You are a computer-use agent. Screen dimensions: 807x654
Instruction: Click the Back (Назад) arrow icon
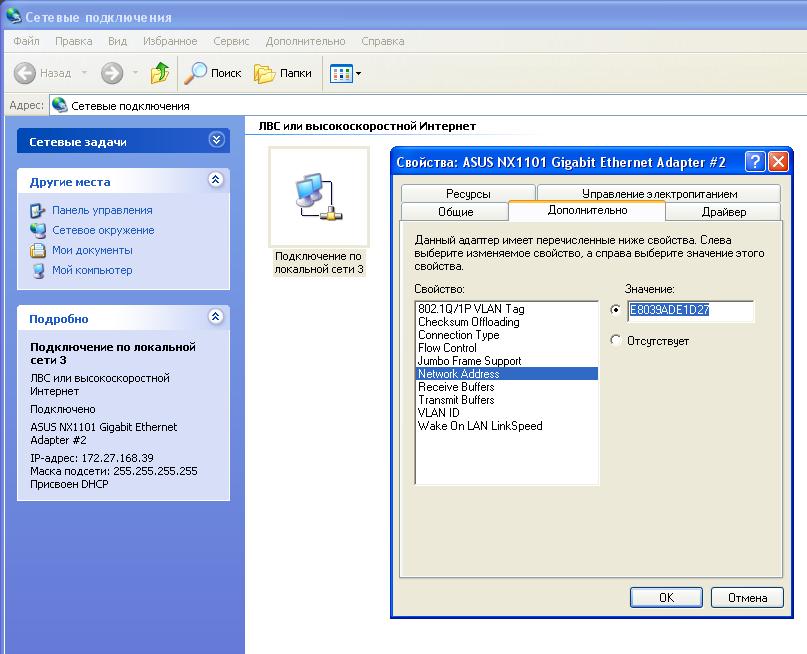pyautogui.click(x=25, y=73)
